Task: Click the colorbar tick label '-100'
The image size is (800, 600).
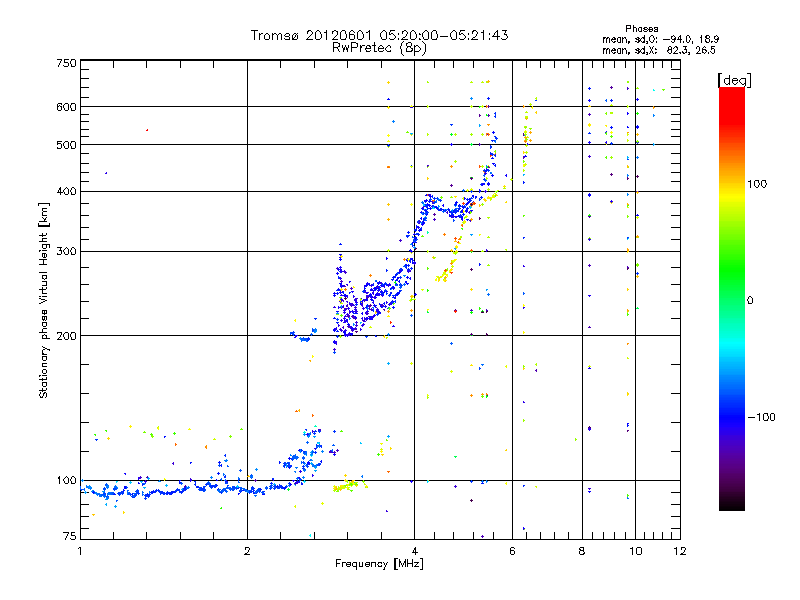Action: (761, 417)
